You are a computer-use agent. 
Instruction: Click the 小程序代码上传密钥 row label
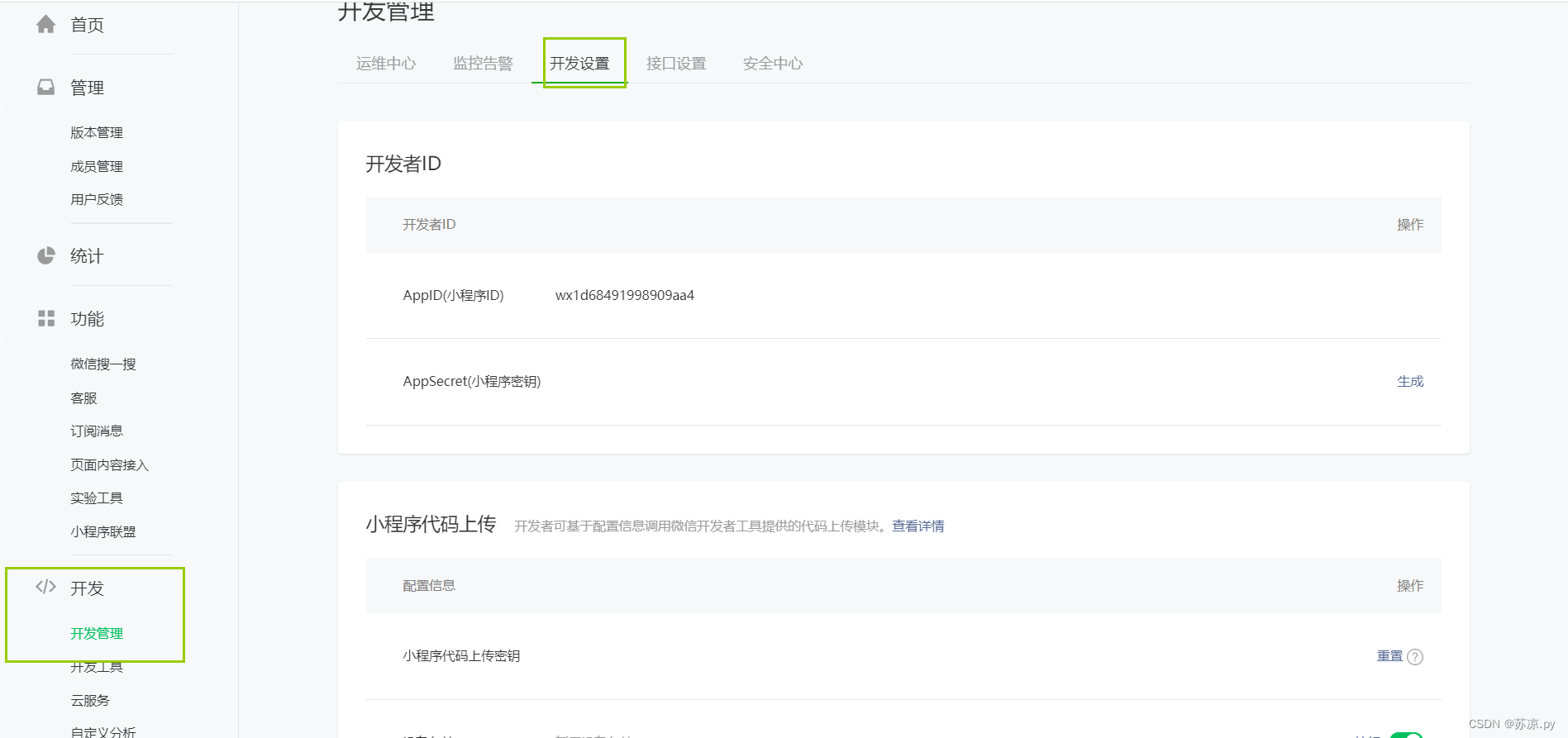tap(461, 655)
